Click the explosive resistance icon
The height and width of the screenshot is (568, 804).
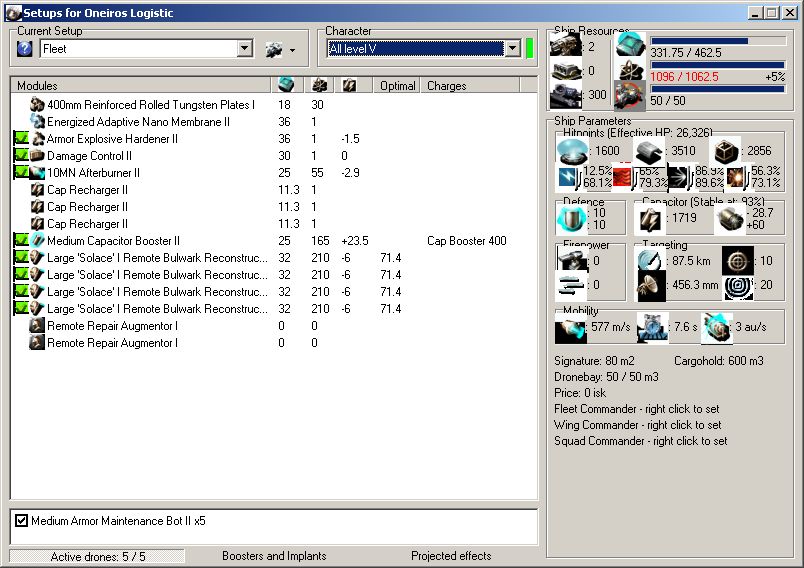click(x=735, y=177)
